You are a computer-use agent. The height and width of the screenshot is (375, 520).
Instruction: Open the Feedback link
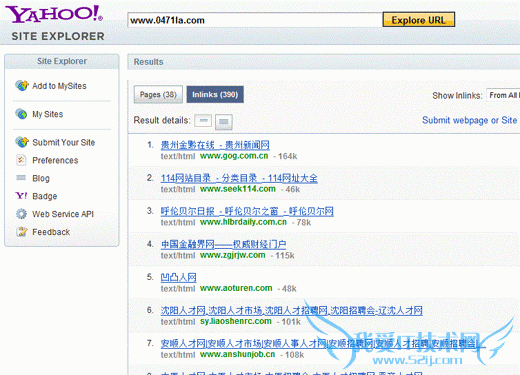(x=51, y=232)
